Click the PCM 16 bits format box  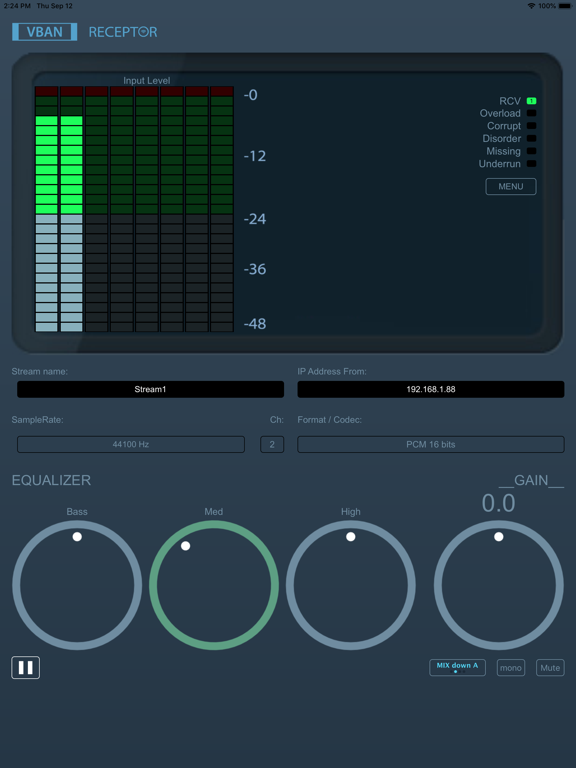[x=431, y=444]
